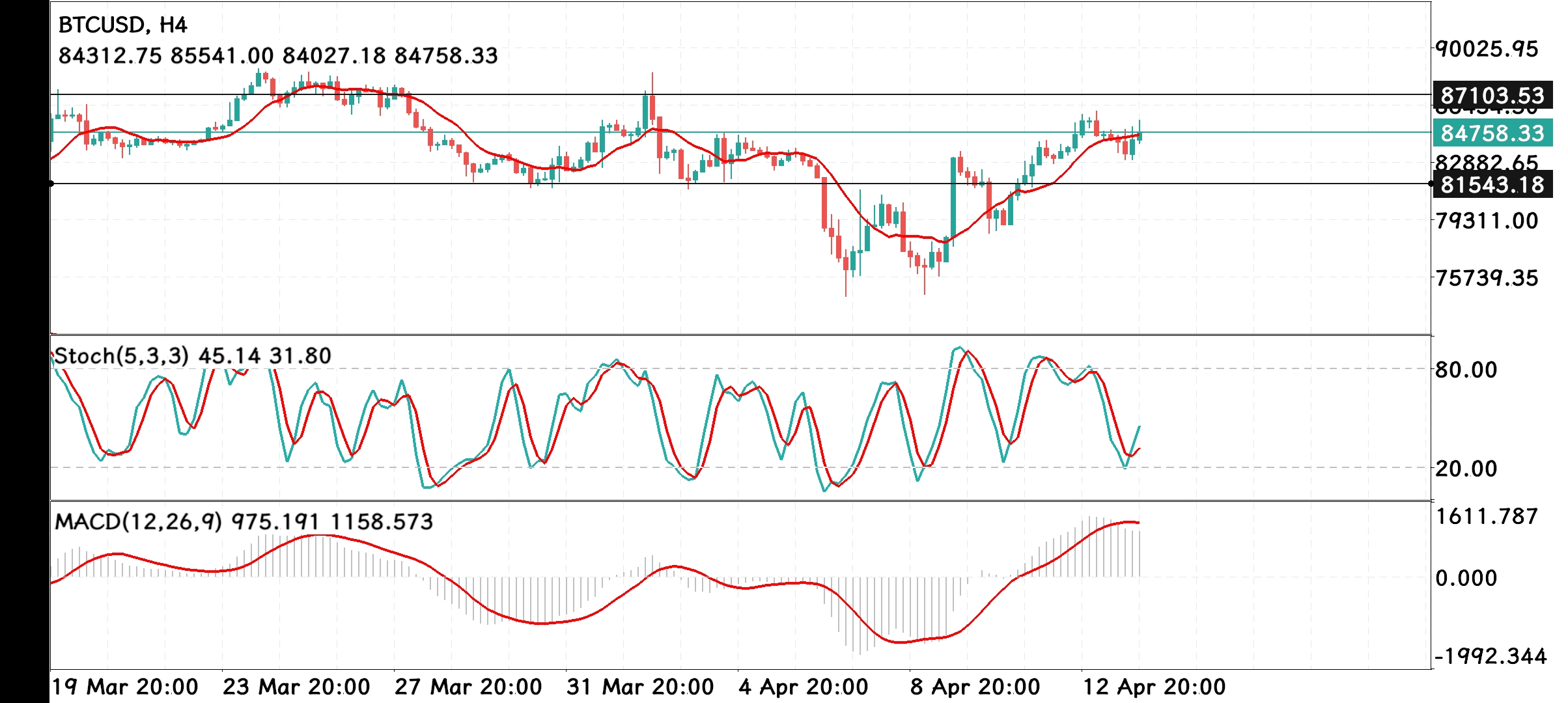Click the 84758.33 current price tag

1492,133
